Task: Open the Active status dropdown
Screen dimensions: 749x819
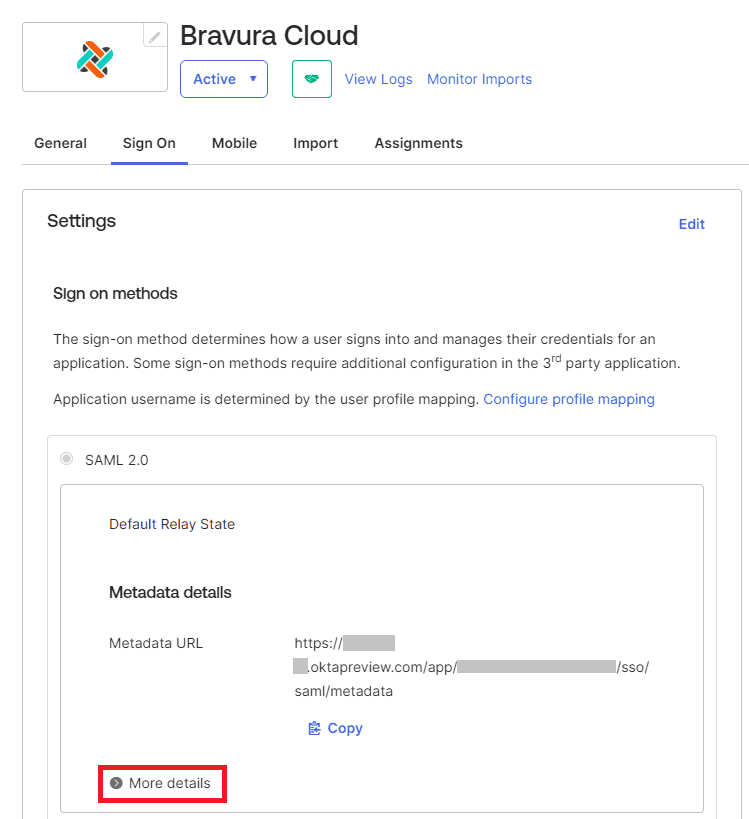Action: click(223, 79)
